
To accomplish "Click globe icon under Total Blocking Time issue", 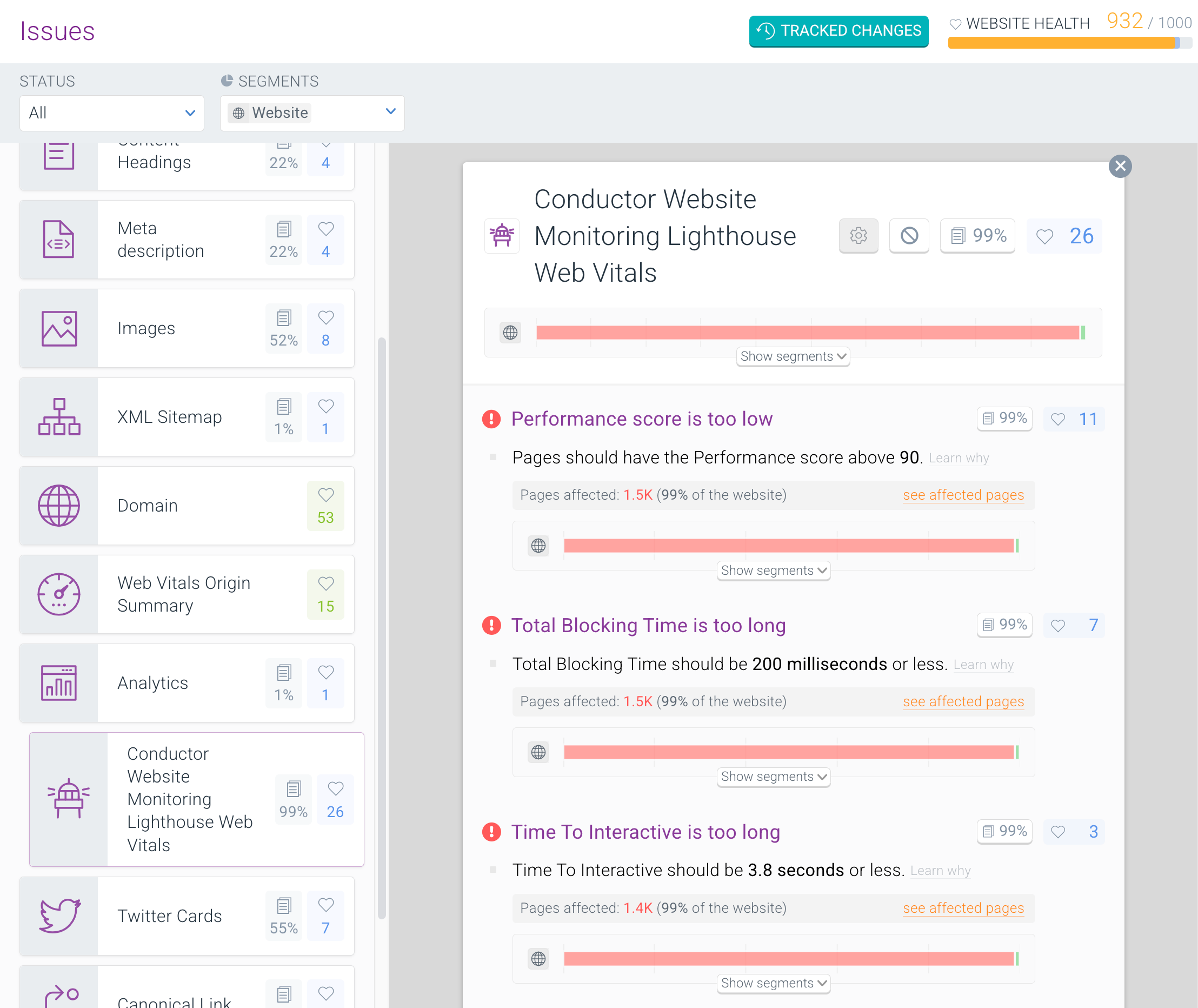I will 538,752.
